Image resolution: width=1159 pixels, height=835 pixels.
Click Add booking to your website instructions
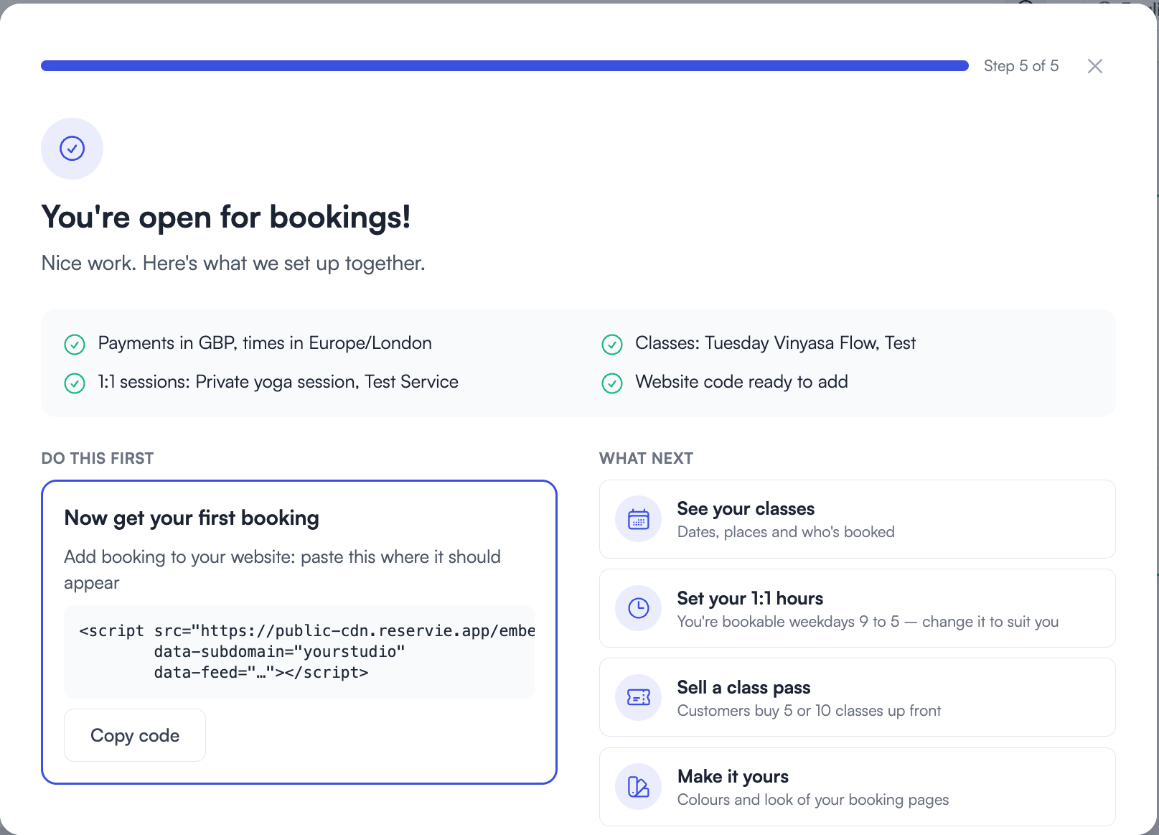[282, 570]
